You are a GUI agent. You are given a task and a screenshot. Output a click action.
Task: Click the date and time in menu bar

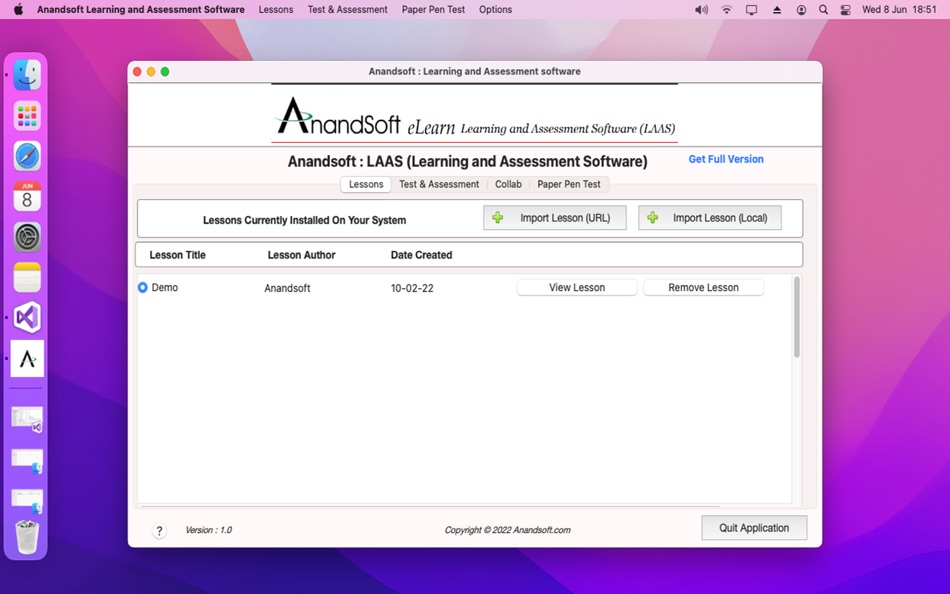tap(899, 10)
